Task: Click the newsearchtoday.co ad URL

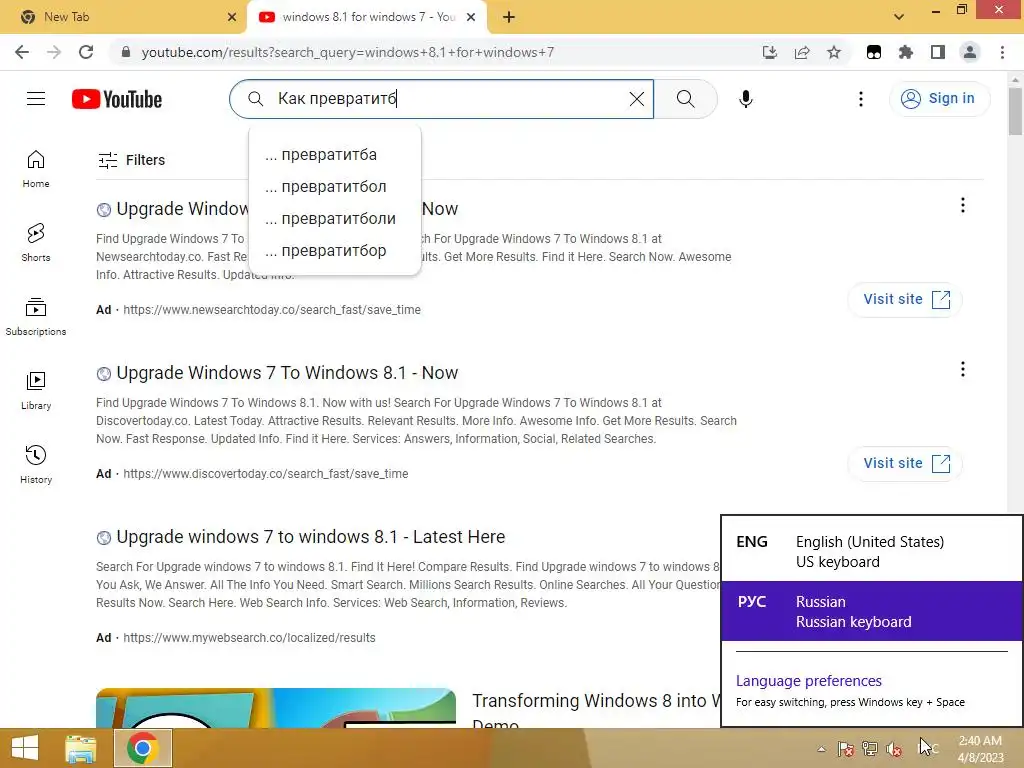Action: click(272, 310)
